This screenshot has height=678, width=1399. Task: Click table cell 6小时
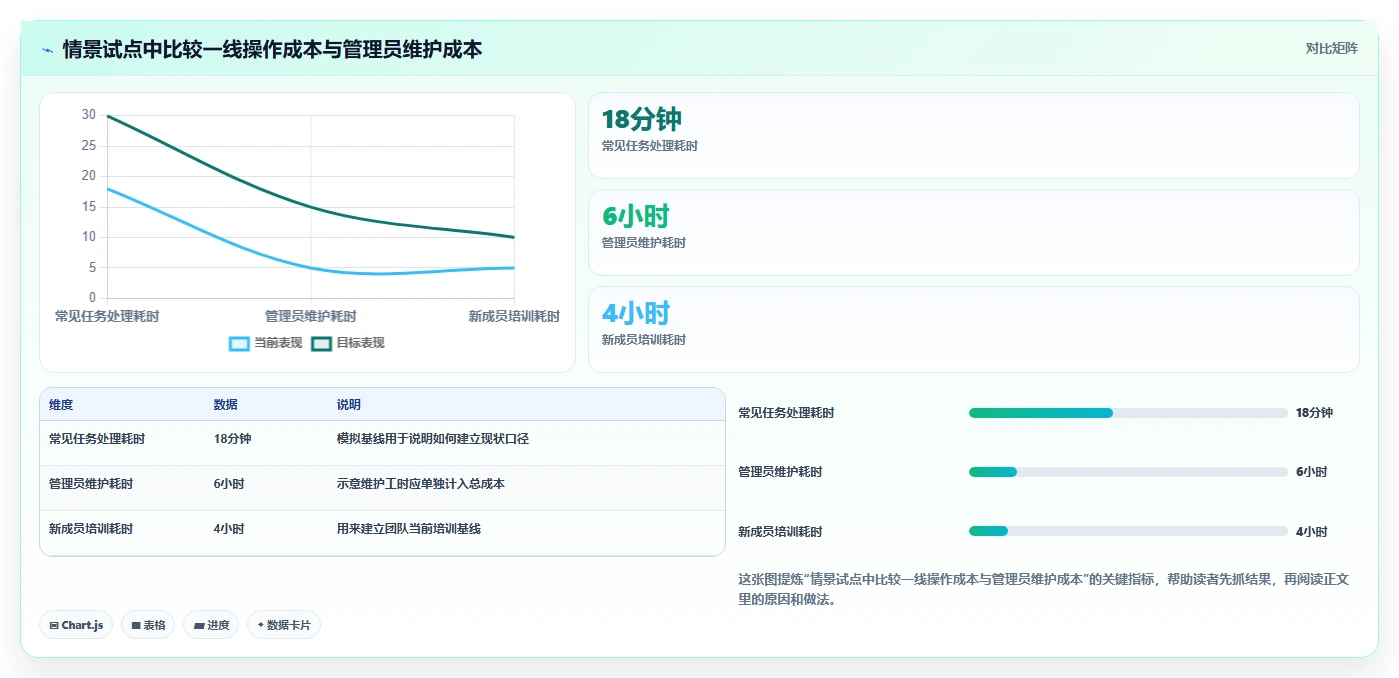click(228, 484)
